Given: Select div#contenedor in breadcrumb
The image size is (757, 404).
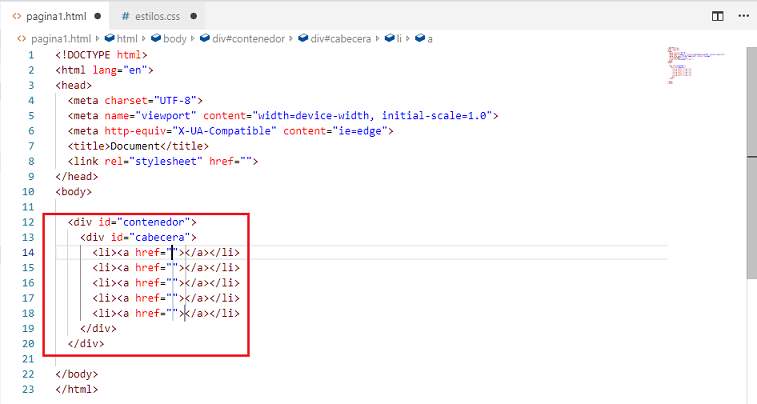Looking at the screenshot, I should (243, 39).
